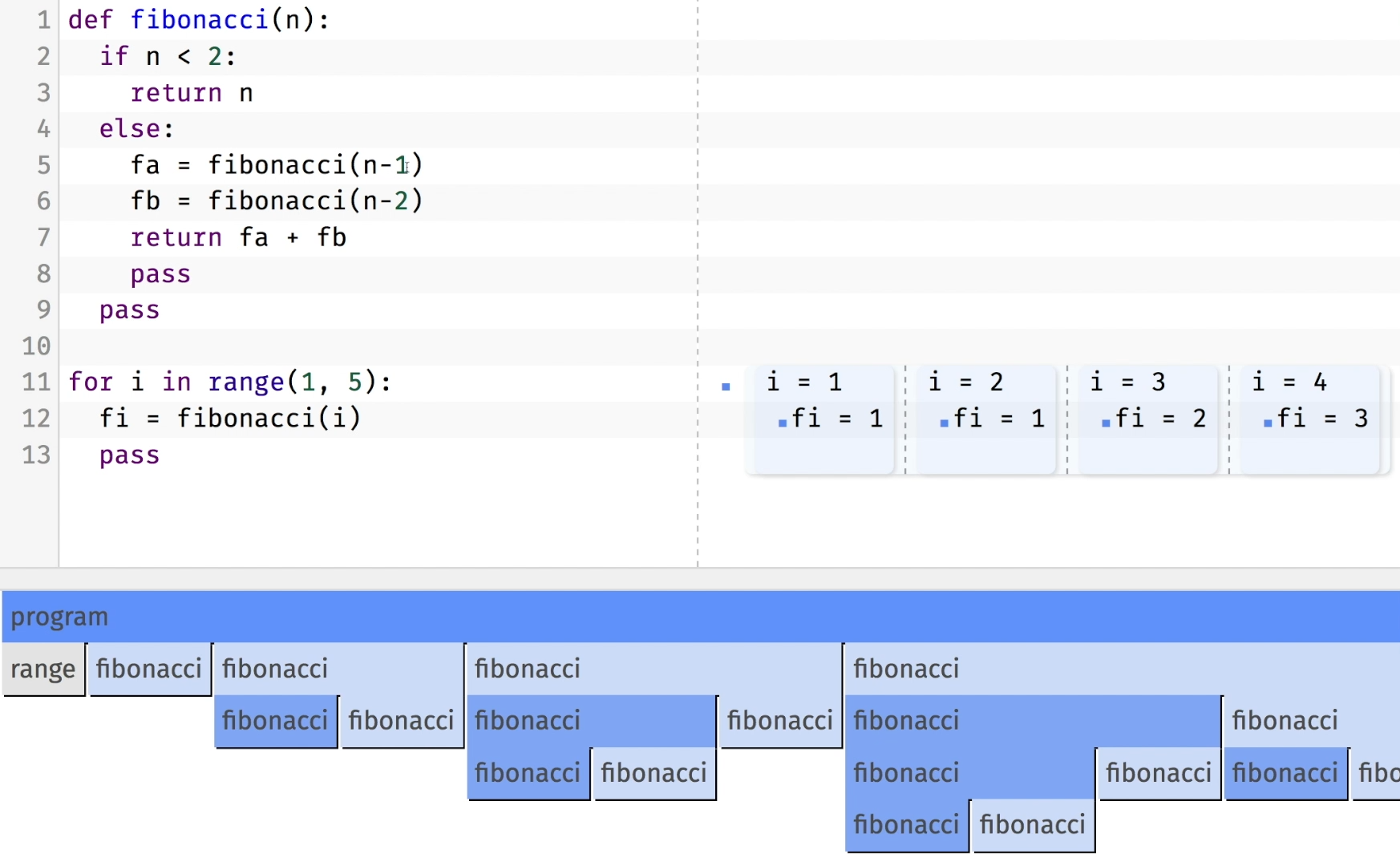Click the blue square beside fi = 2

point(1106,423)
